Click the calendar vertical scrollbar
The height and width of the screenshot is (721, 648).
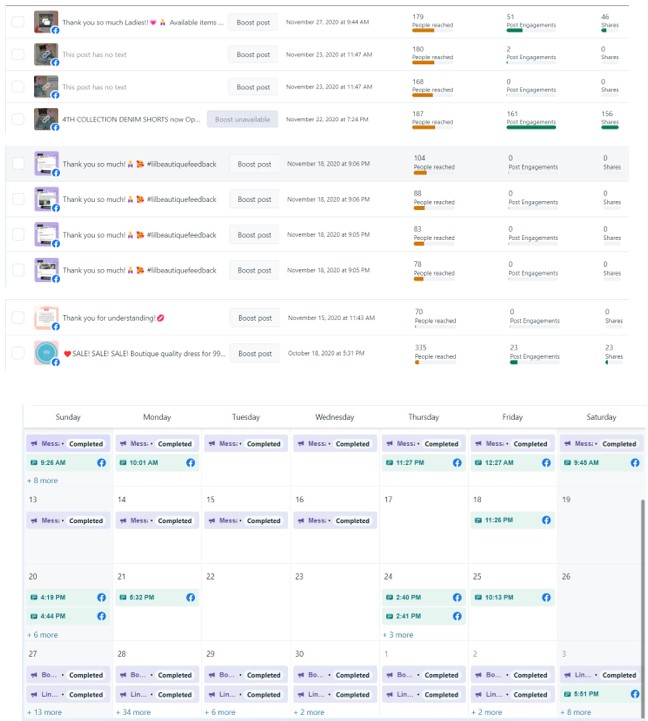tap(642, 607)
